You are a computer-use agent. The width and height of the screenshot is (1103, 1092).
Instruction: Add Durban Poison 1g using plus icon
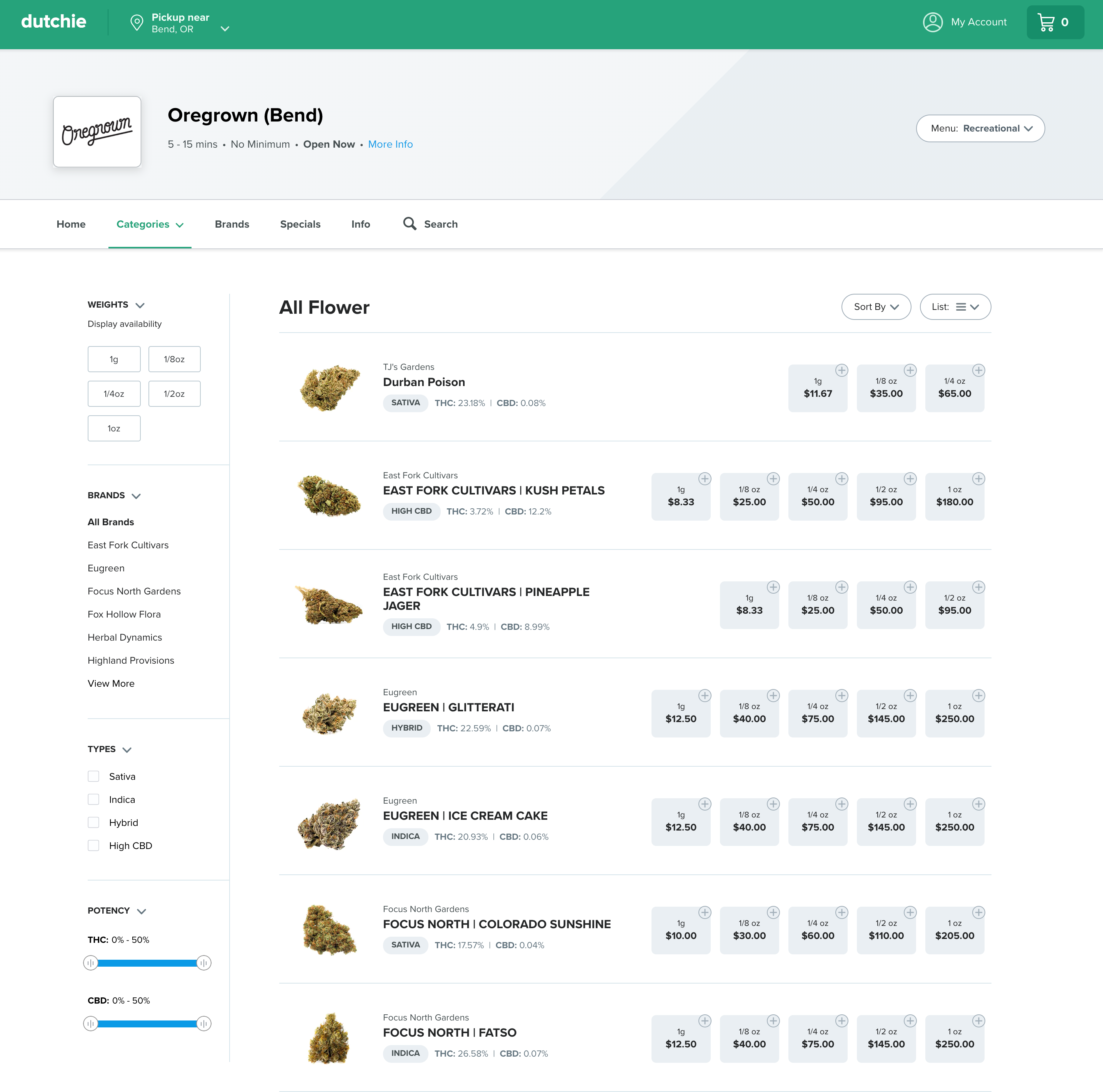(x=841, y=370)
